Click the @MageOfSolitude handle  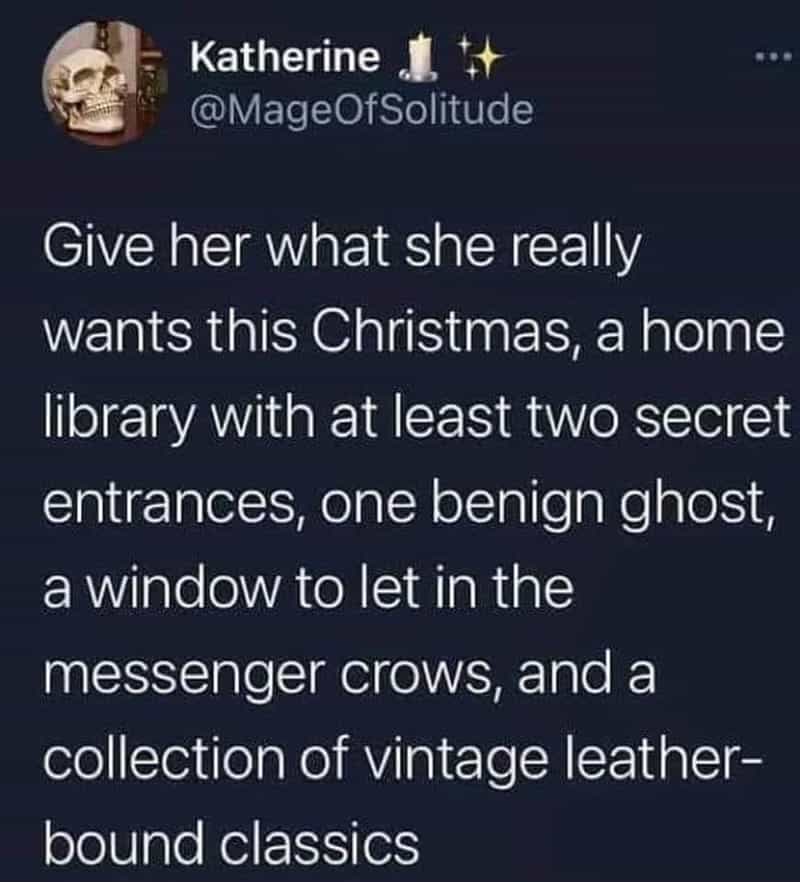click(362, 110)
